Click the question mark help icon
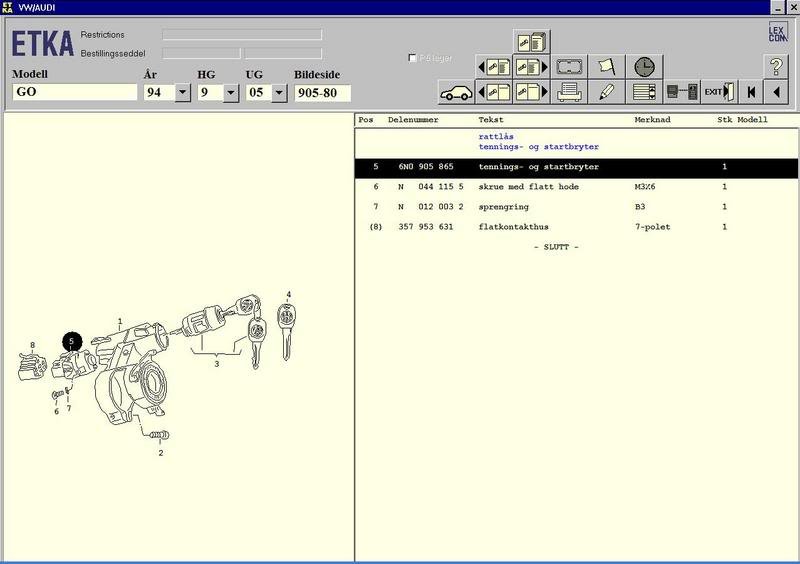The height and width of the screenshot is (564, 800). (776, 67)
